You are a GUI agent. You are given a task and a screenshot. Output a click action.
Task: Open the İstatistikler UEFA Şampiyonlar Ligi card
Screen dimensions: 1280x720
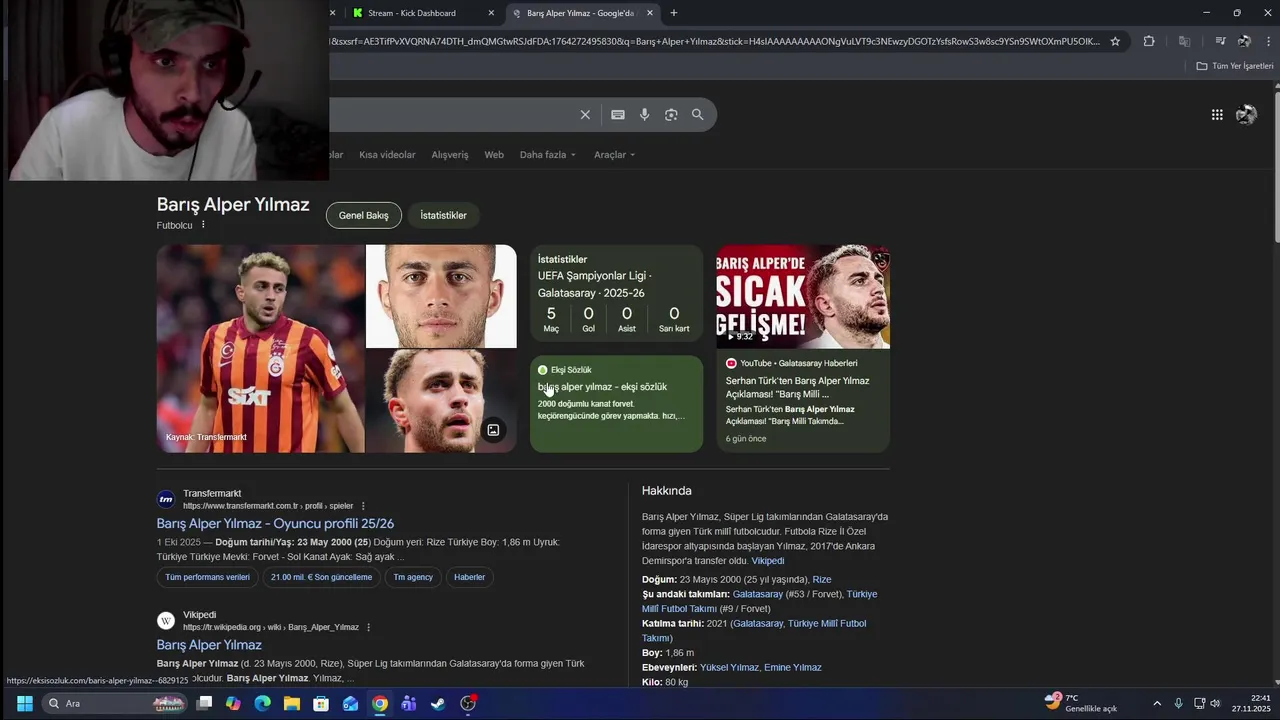click(x=616, y=293)
